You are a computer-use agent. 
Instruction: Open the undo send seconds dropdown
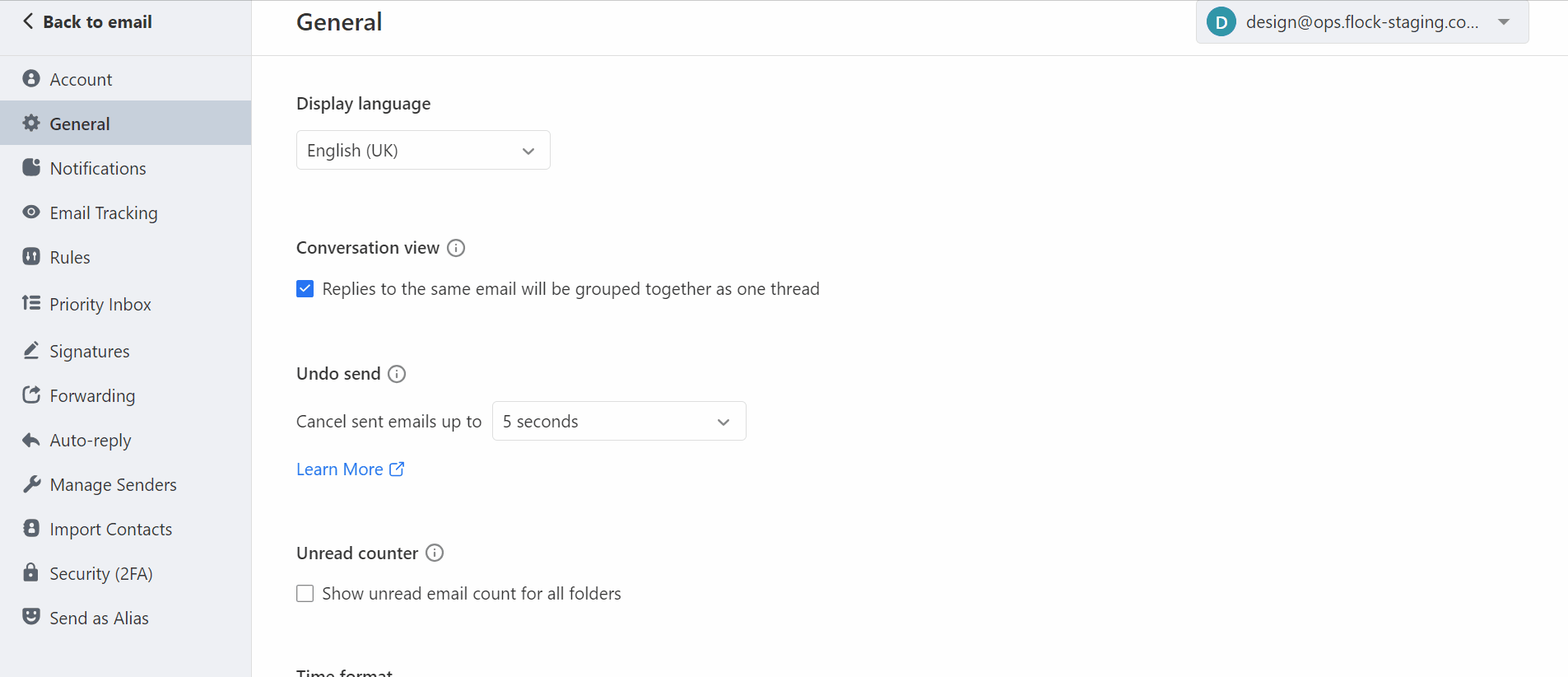pyautogui.click(x=618, y=421)
